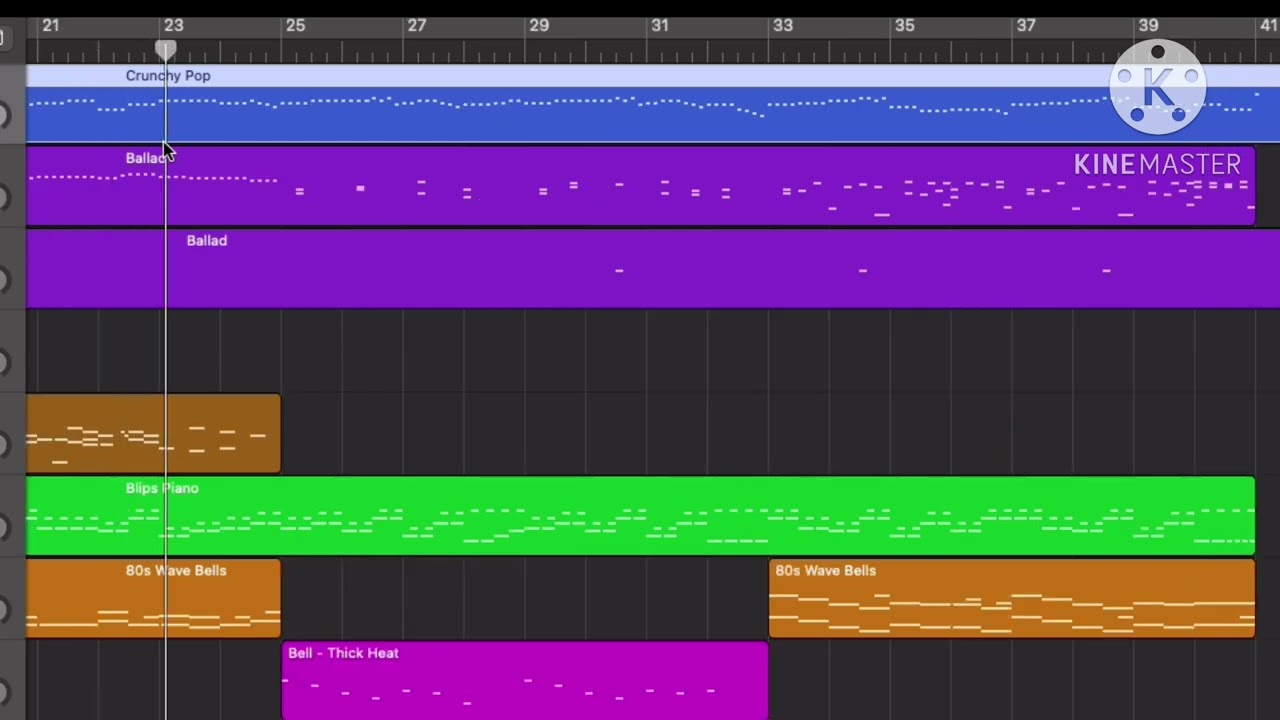Click the 'Bell - Thick Heat' label

click(343, 653)
